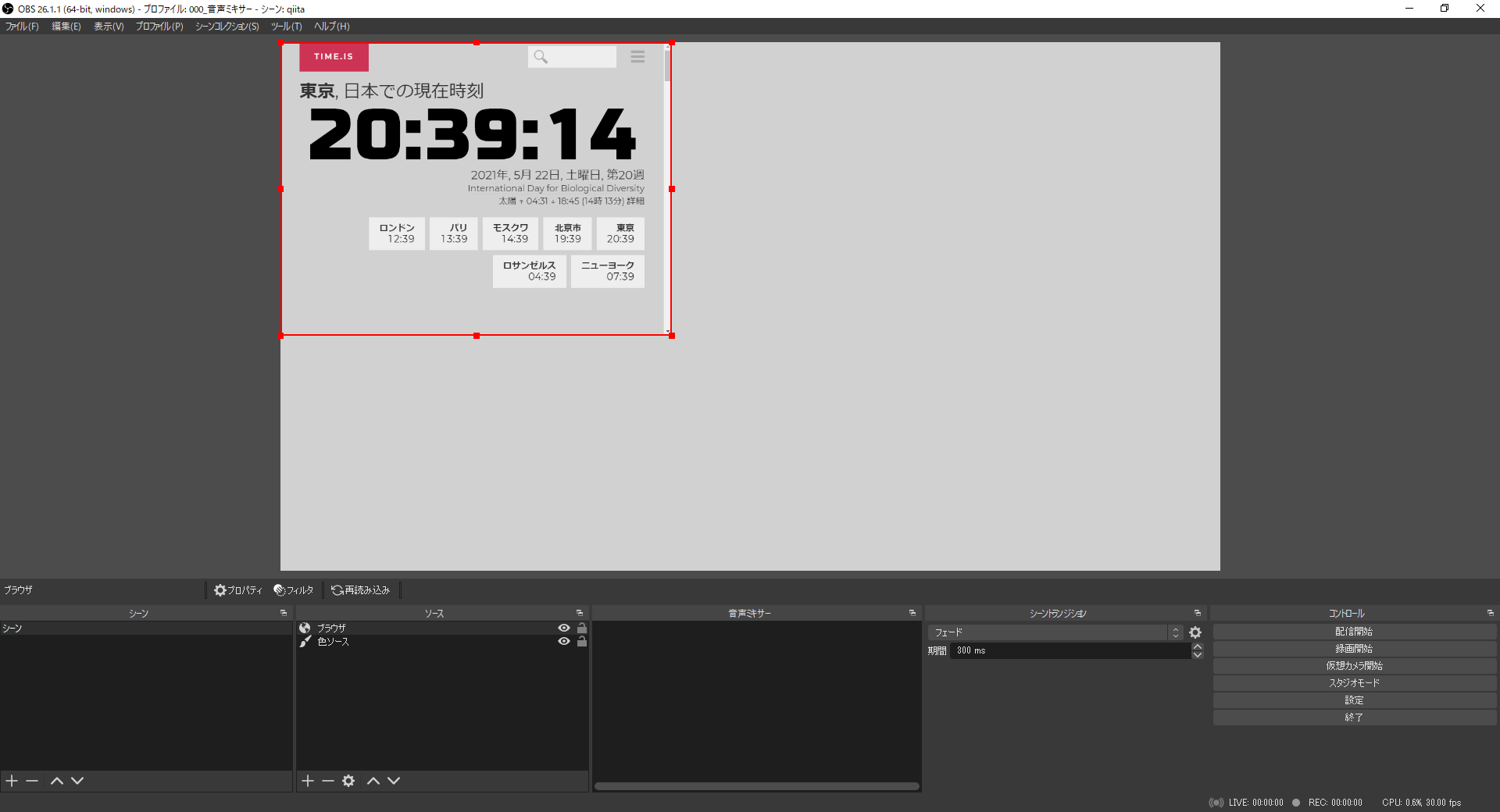Hide the ブラウザ source with its eye toggle
The height and width of the screenshot is (812, 1500).
point(564,629)
